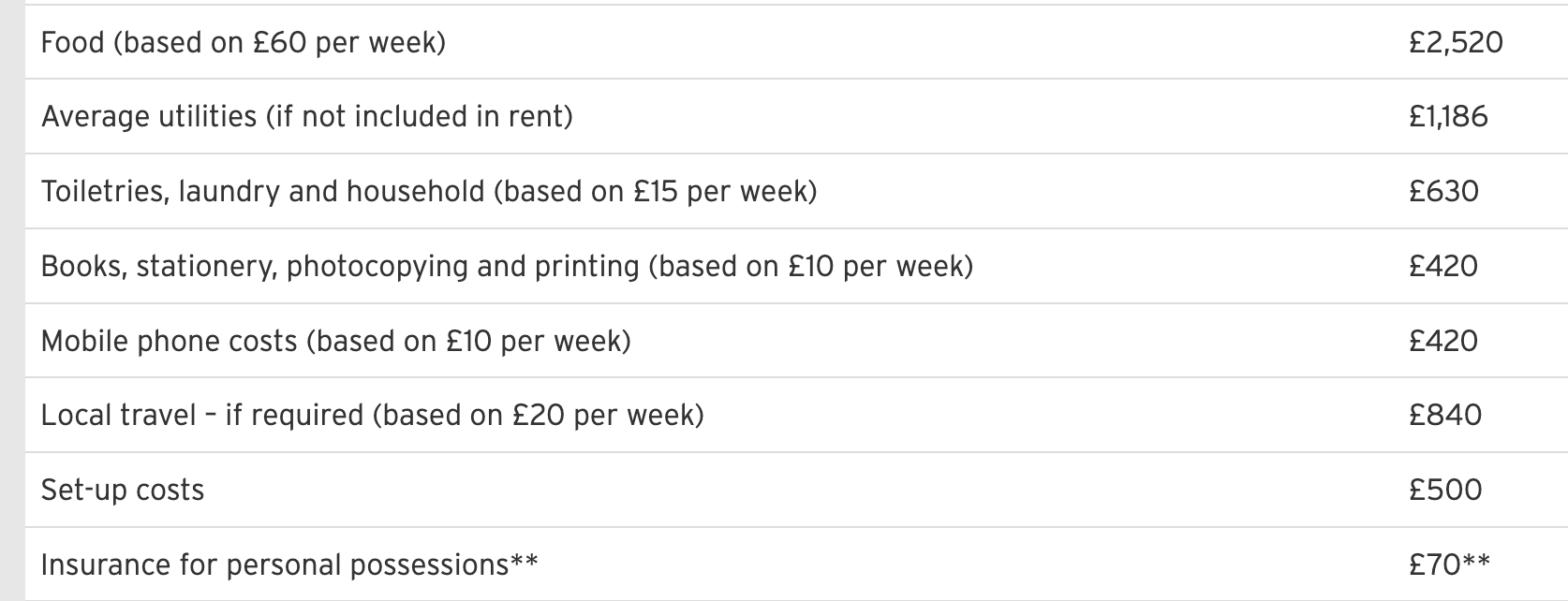Click the "(based on £15 per week)" note
Image resolution: width=1568 pixels, height=601 pixels.
pyautogui.click(x=655, y=191)
